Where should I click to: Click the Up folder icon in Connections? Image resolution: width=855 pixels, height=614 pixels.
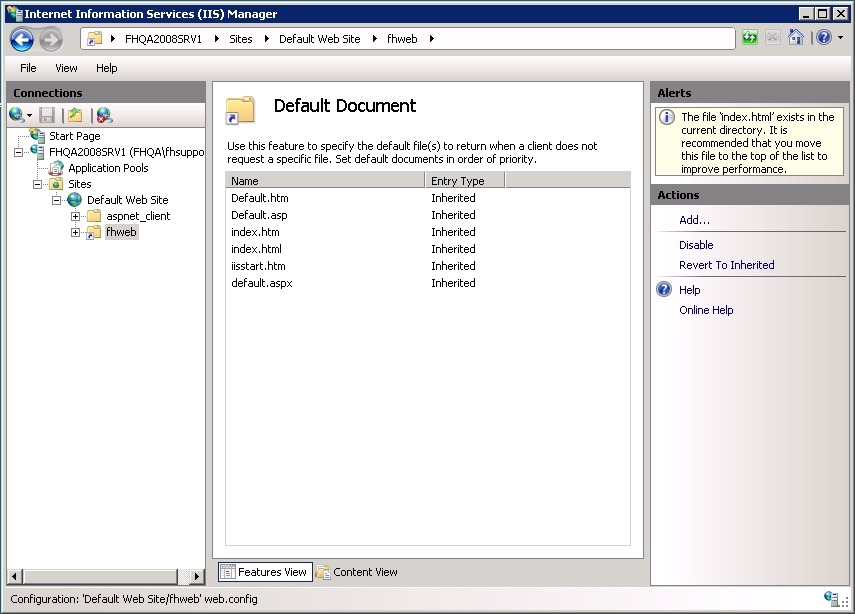75,115
